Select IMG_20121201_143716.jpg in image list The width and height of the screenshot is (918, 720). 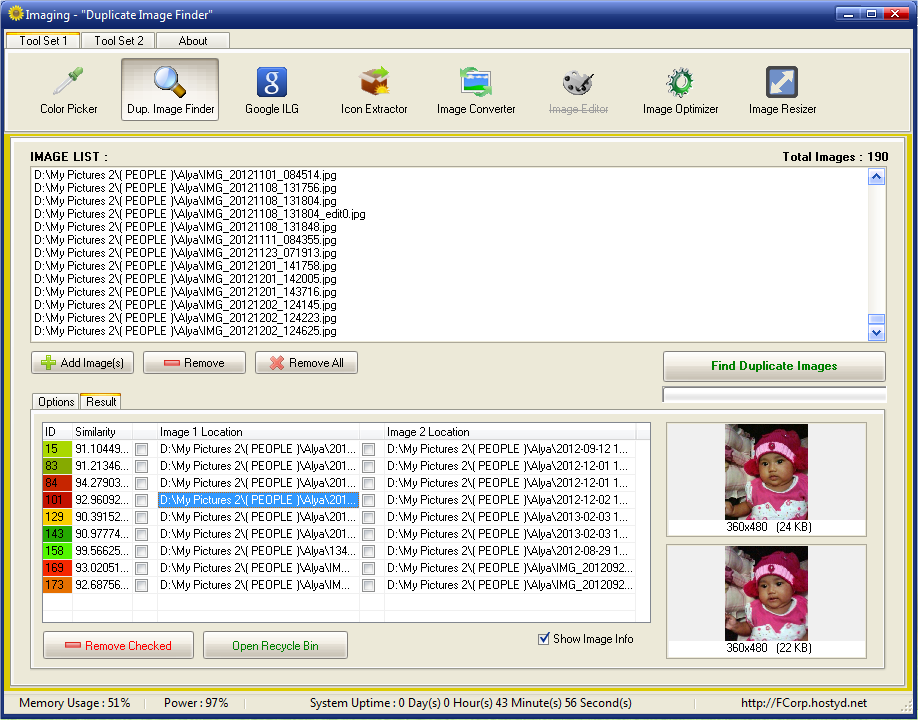pos(185,292)
